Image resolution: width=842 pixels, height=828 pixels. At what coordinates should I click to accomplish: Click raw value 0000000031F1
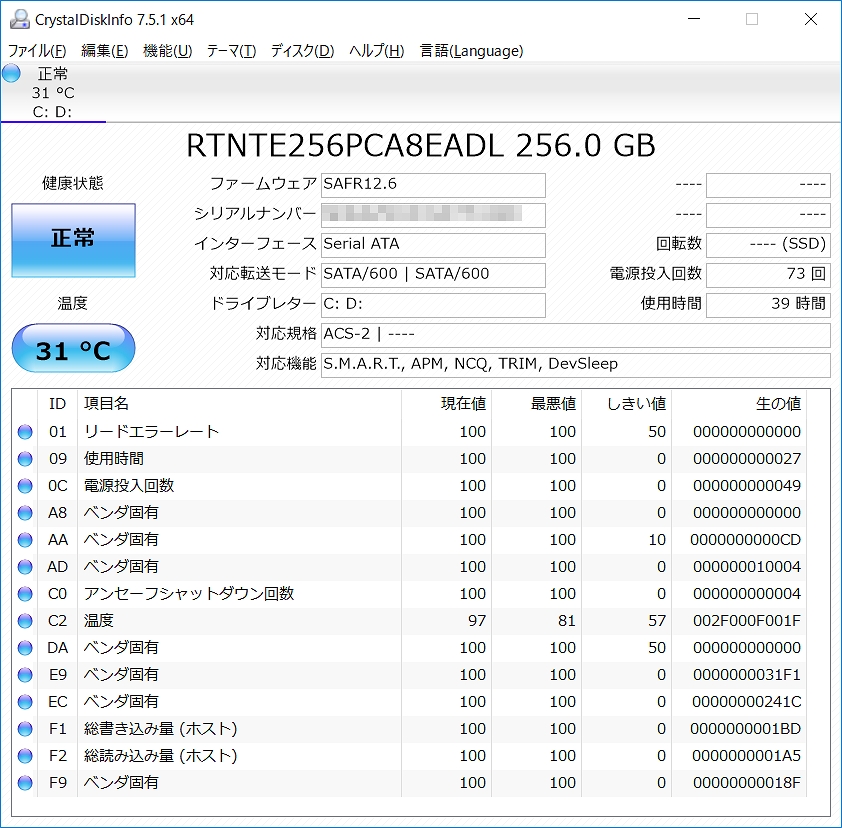[746, 674]
